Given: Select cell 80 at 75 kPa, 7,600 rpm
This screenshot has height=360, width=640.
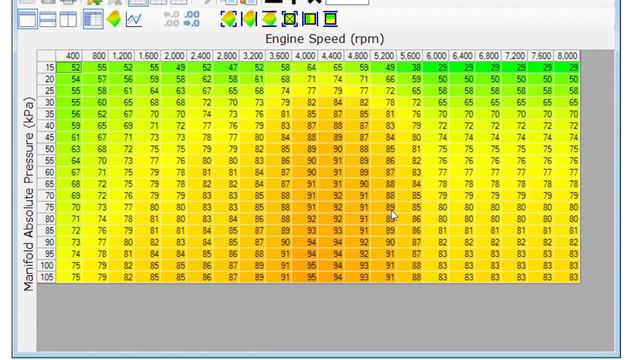Looking at the screenshot, I should tap(541, 207).
